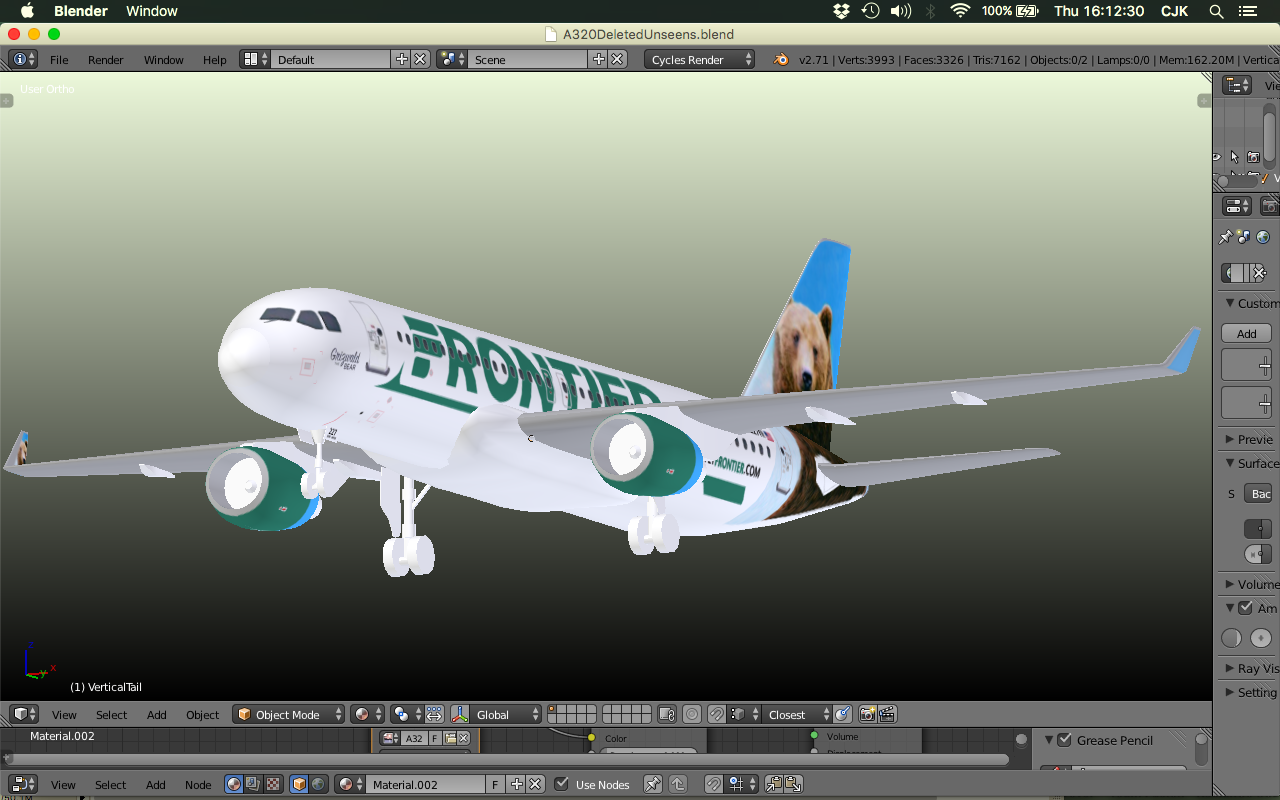
Task: Open the Object Mode dropdown
Action: click(x=289, y=714)
